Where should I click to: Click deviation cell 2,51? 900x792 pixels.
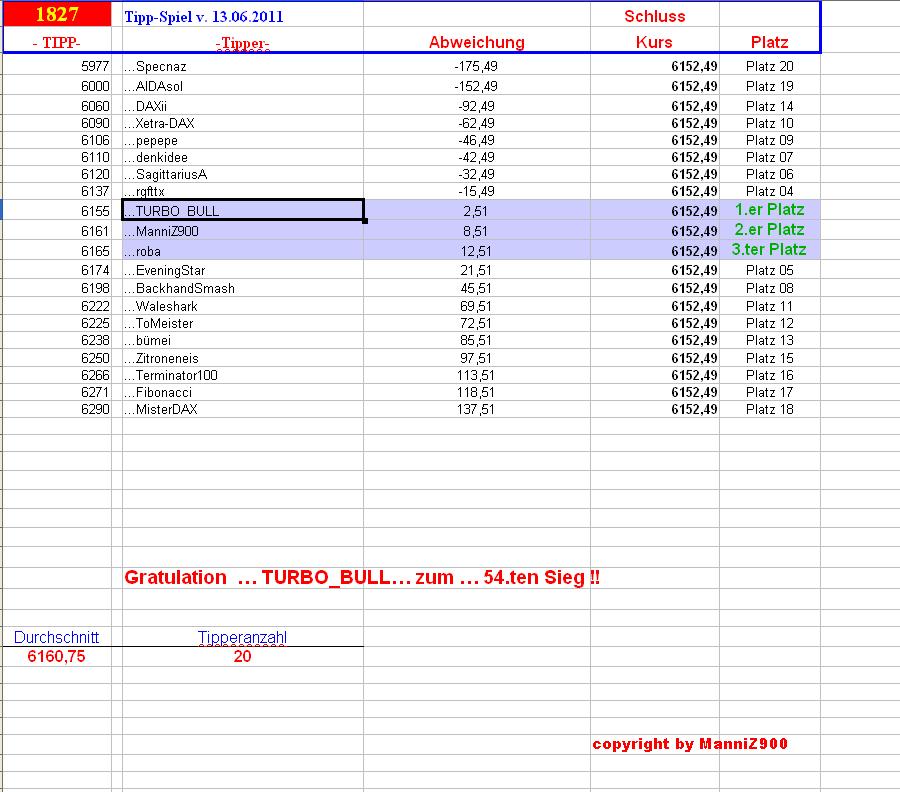click(476, 211)
